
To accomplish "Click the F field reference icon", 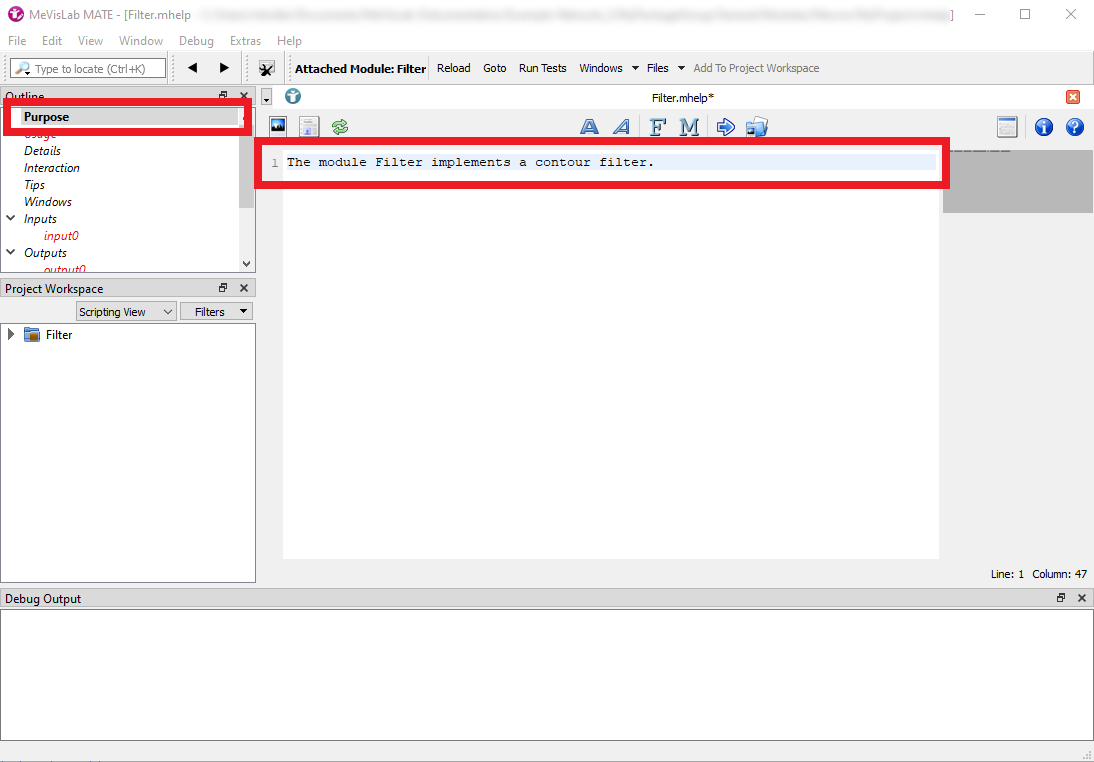I will pyautogui.click(x=657, y=127).
